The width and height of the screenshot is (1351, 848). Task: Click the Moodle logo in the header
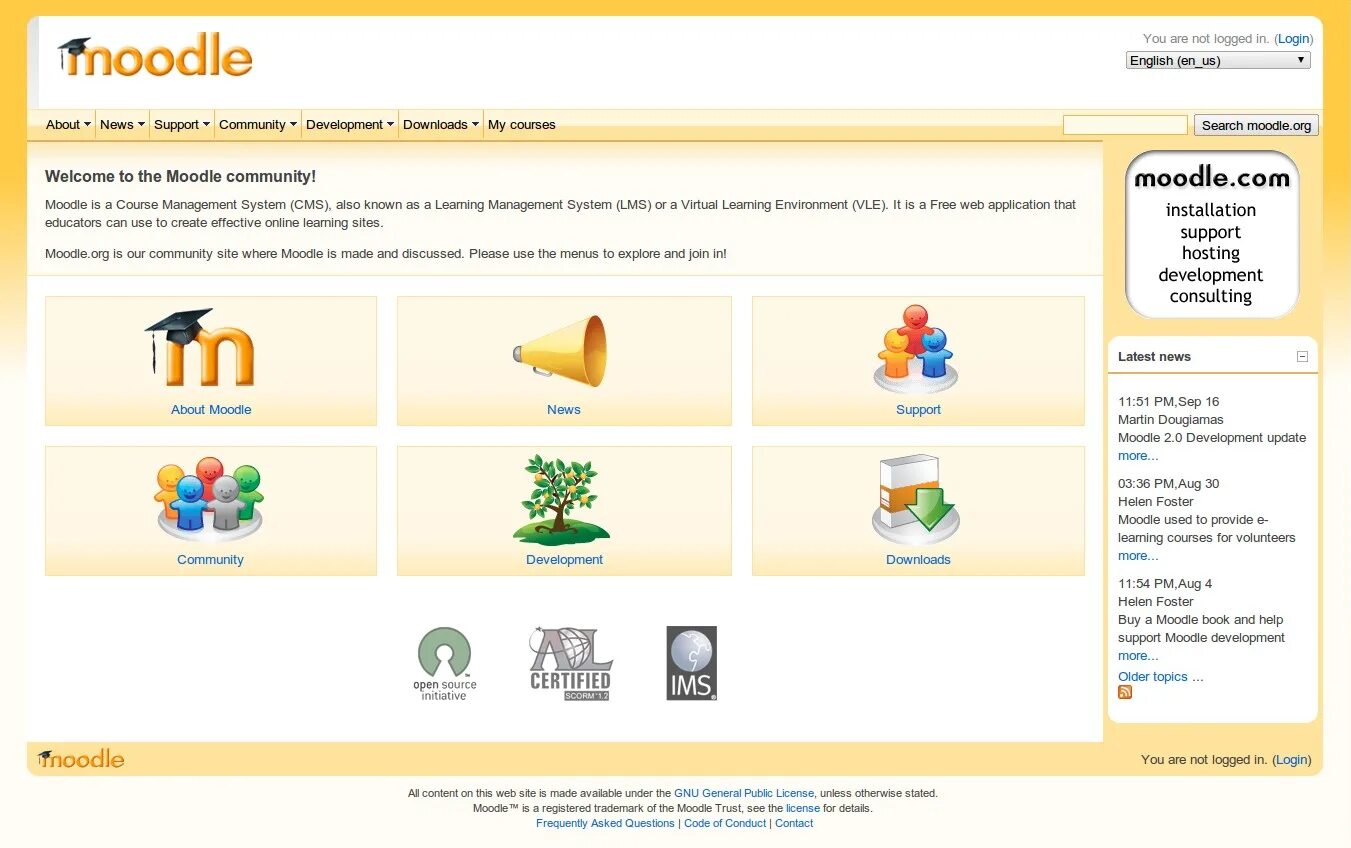pyautogui.click(x=155, y=55)
